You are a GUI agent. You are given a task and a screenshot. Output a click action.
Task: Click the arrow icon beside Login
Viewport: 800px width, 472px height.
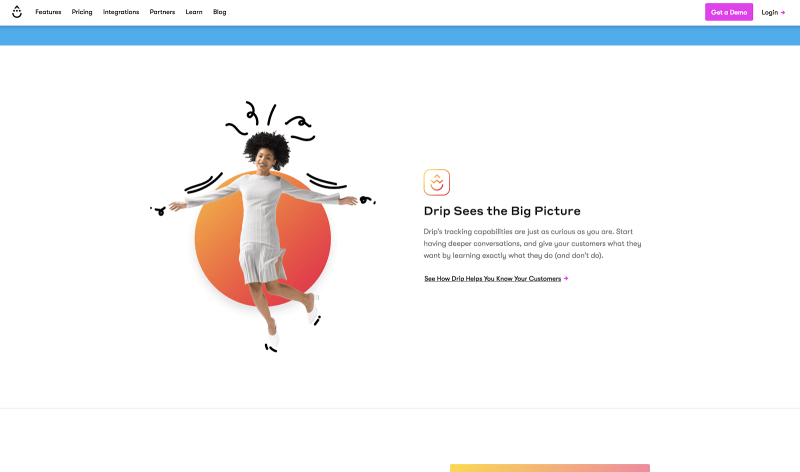coord(783,12)
